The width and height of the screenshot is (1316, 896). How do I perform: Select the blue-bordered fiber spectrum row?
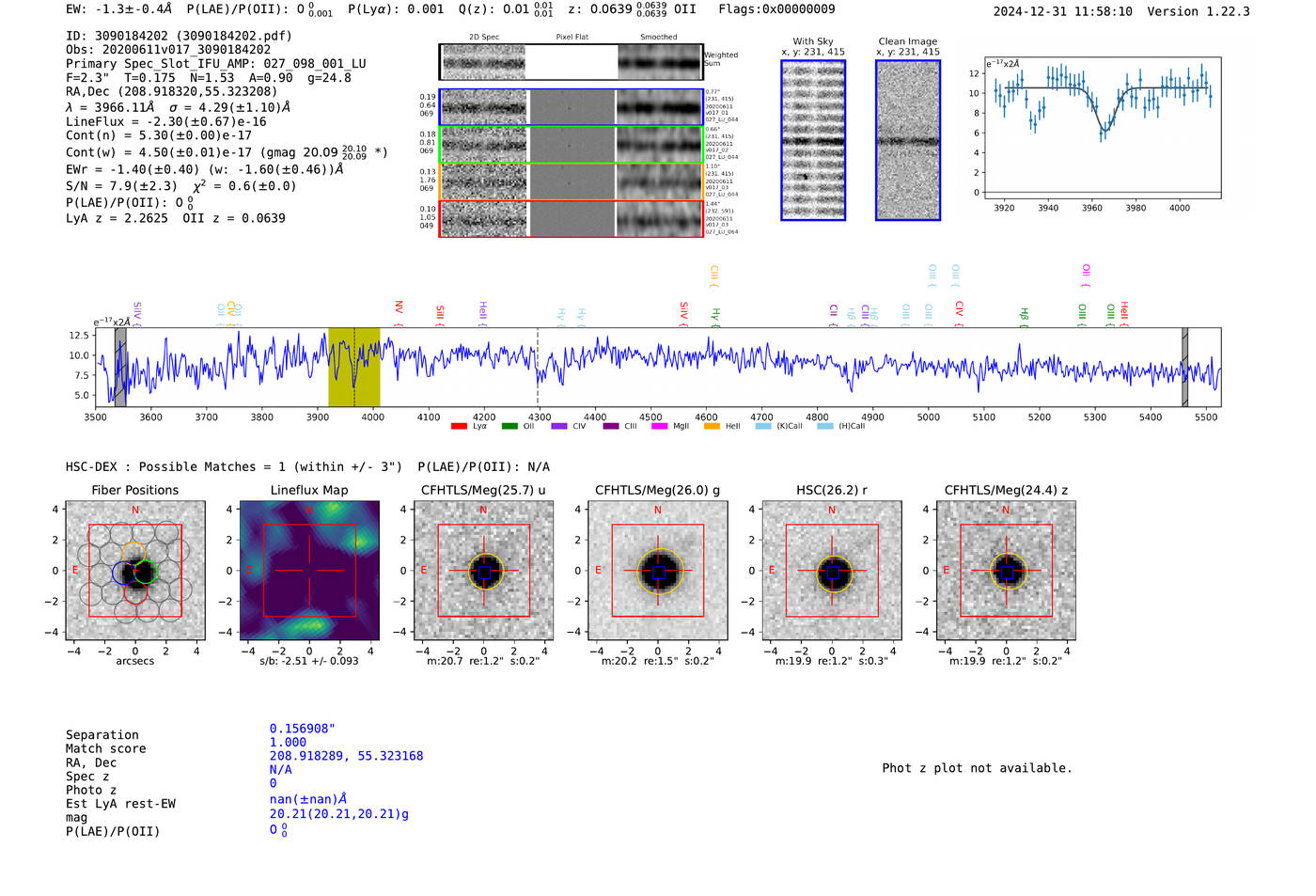coord(571,107)
